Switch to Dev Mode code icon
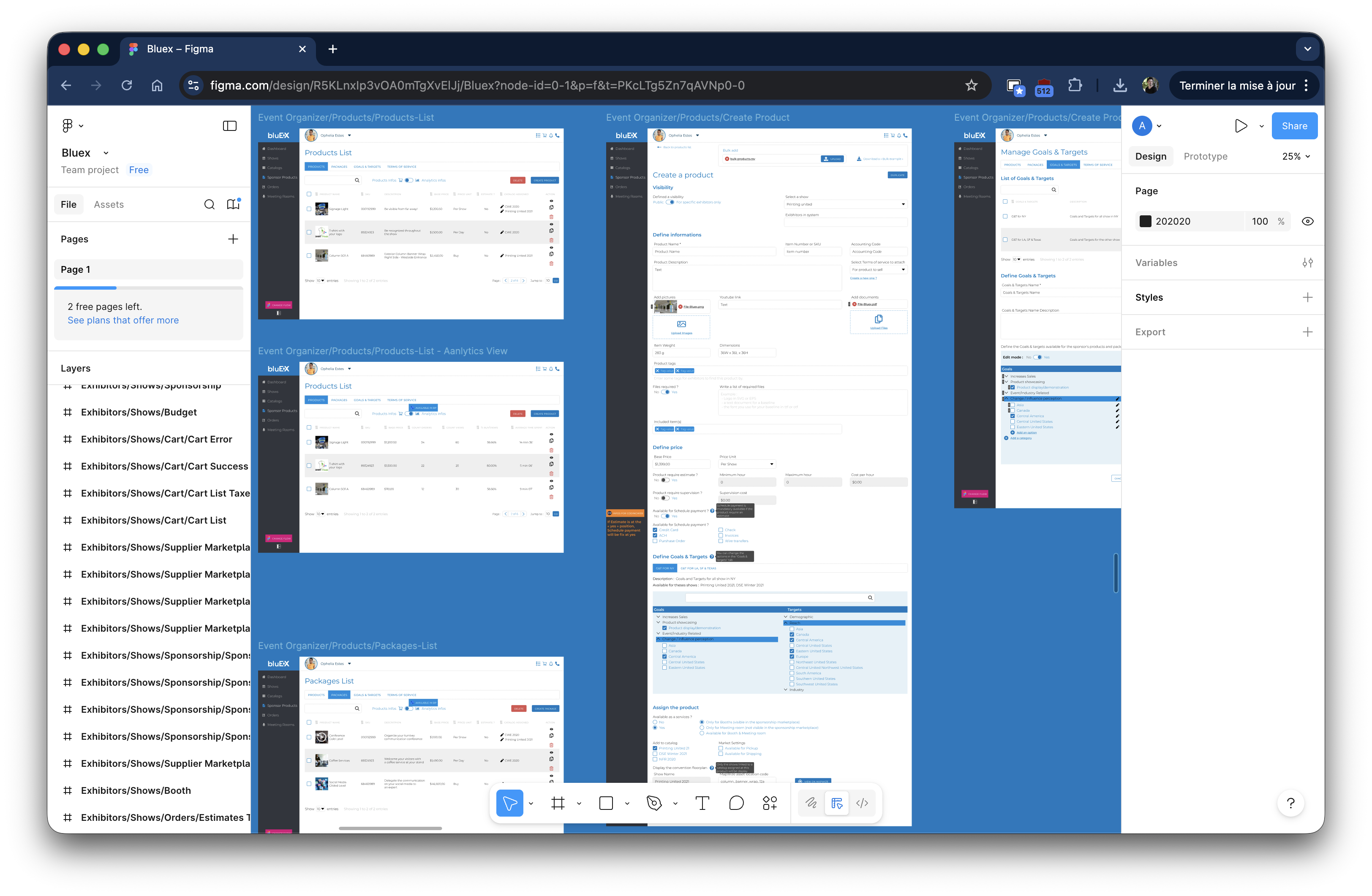 click(x=862, y=803)
